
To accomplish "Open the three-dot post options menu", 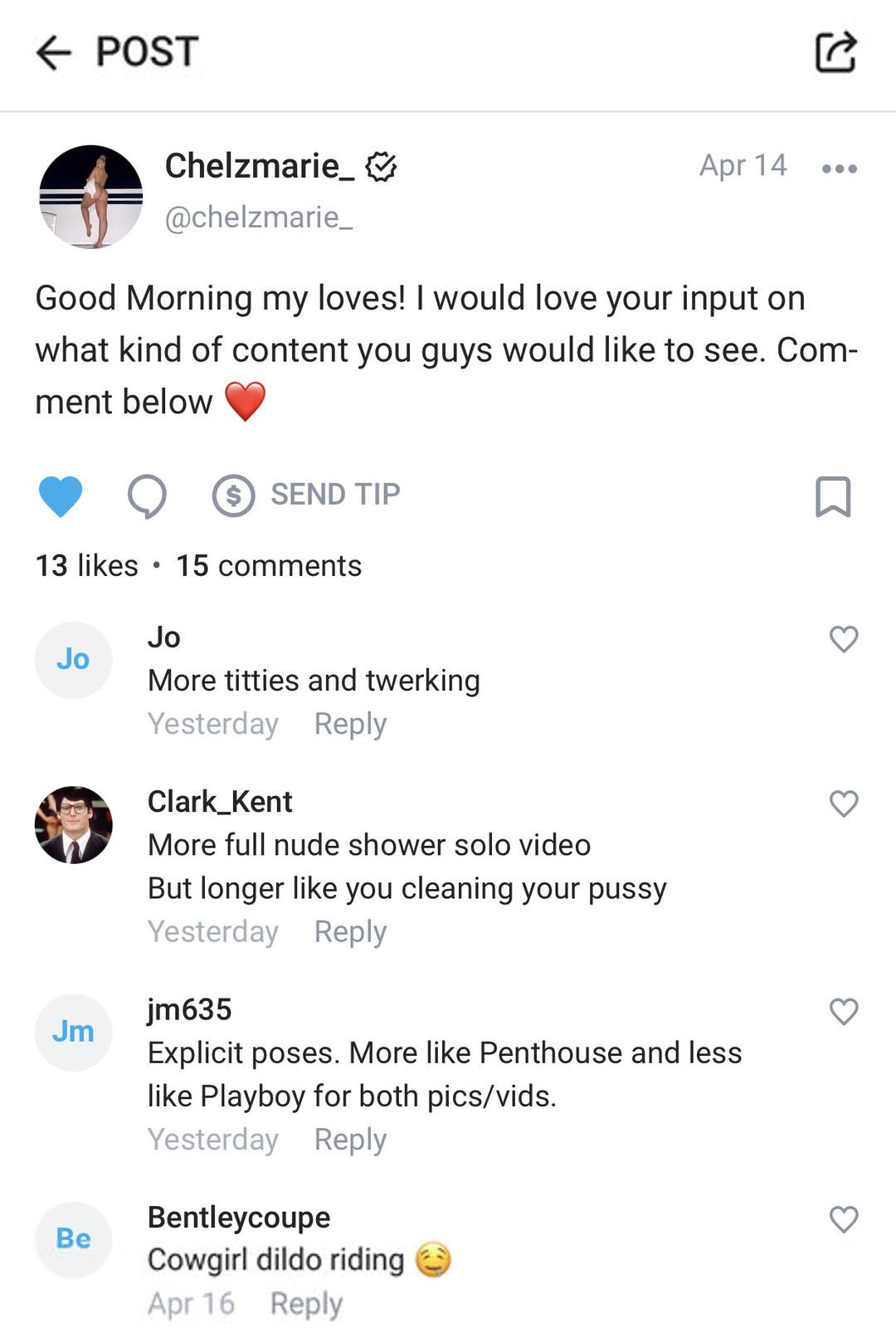I will point(839,168).
